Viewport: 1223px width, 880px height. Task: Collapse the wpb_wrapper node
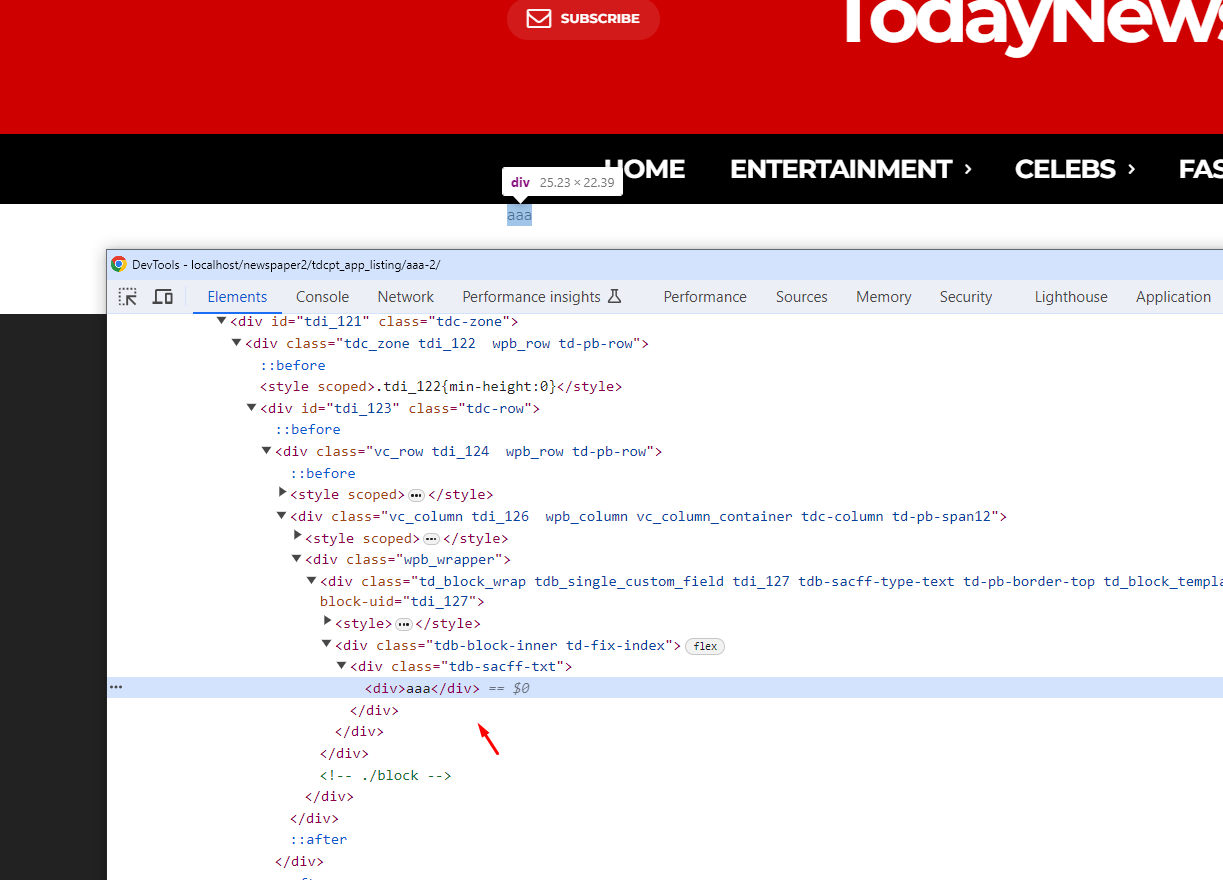(296, 559)
